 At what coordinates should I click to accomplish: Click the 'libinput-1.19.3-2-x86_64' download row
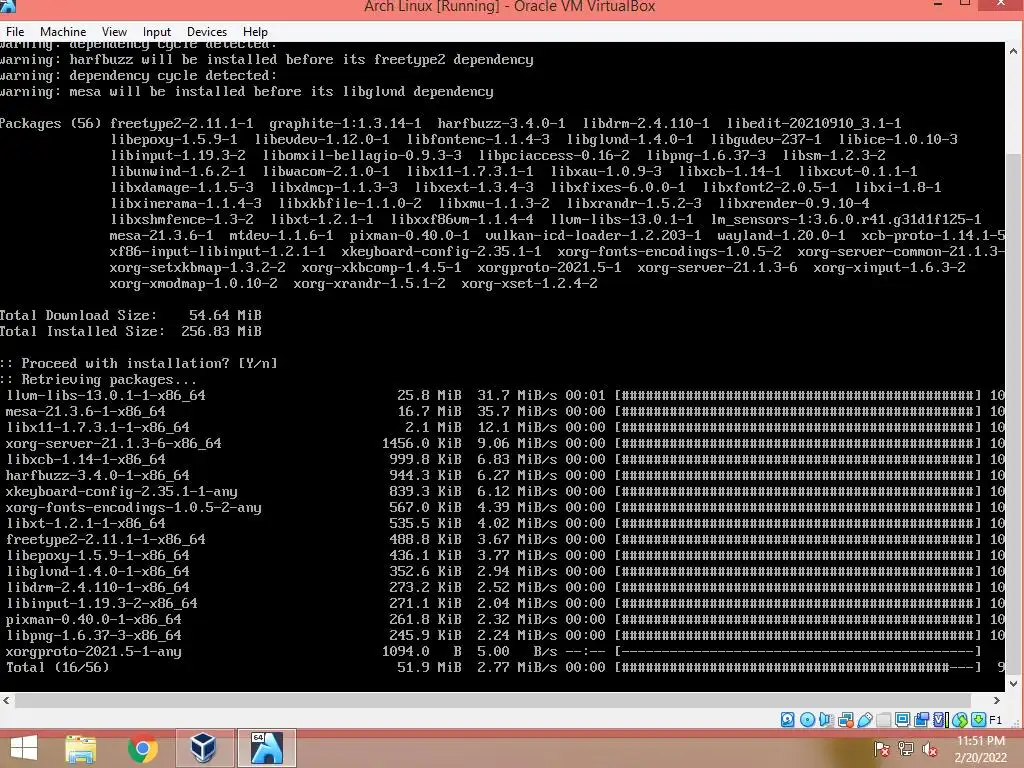(x=502, y=603)
